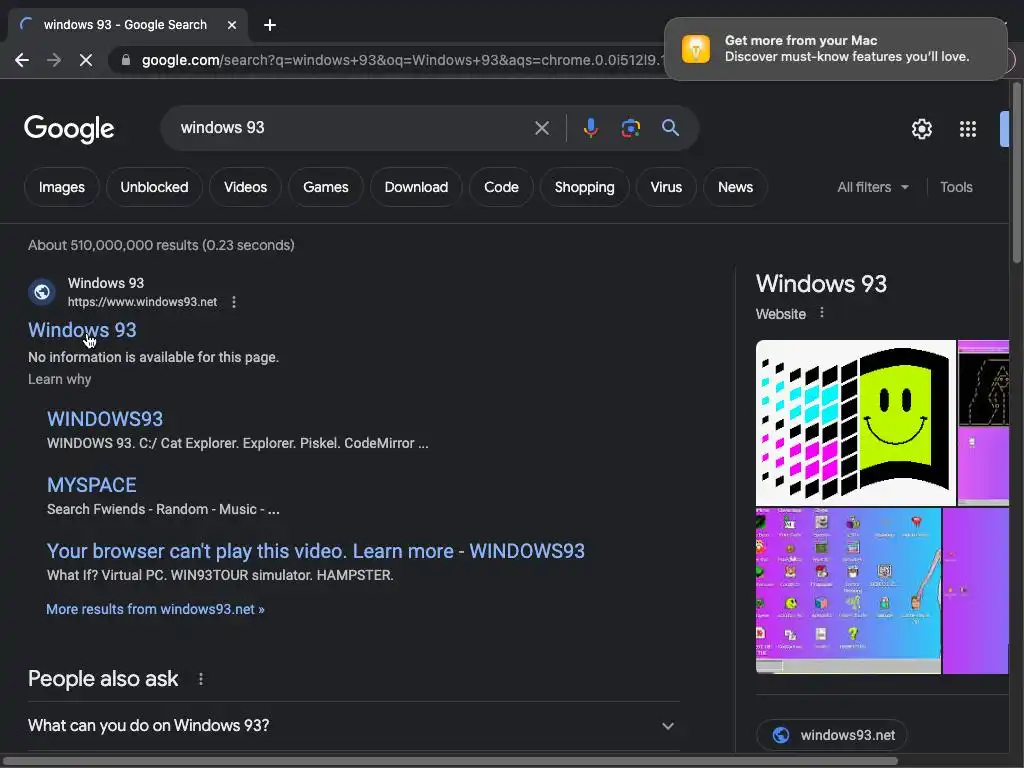The height and width of the screenshot is (768, 1024).
Task: Open a new tab with the plus icon
Action: (270, 25)
